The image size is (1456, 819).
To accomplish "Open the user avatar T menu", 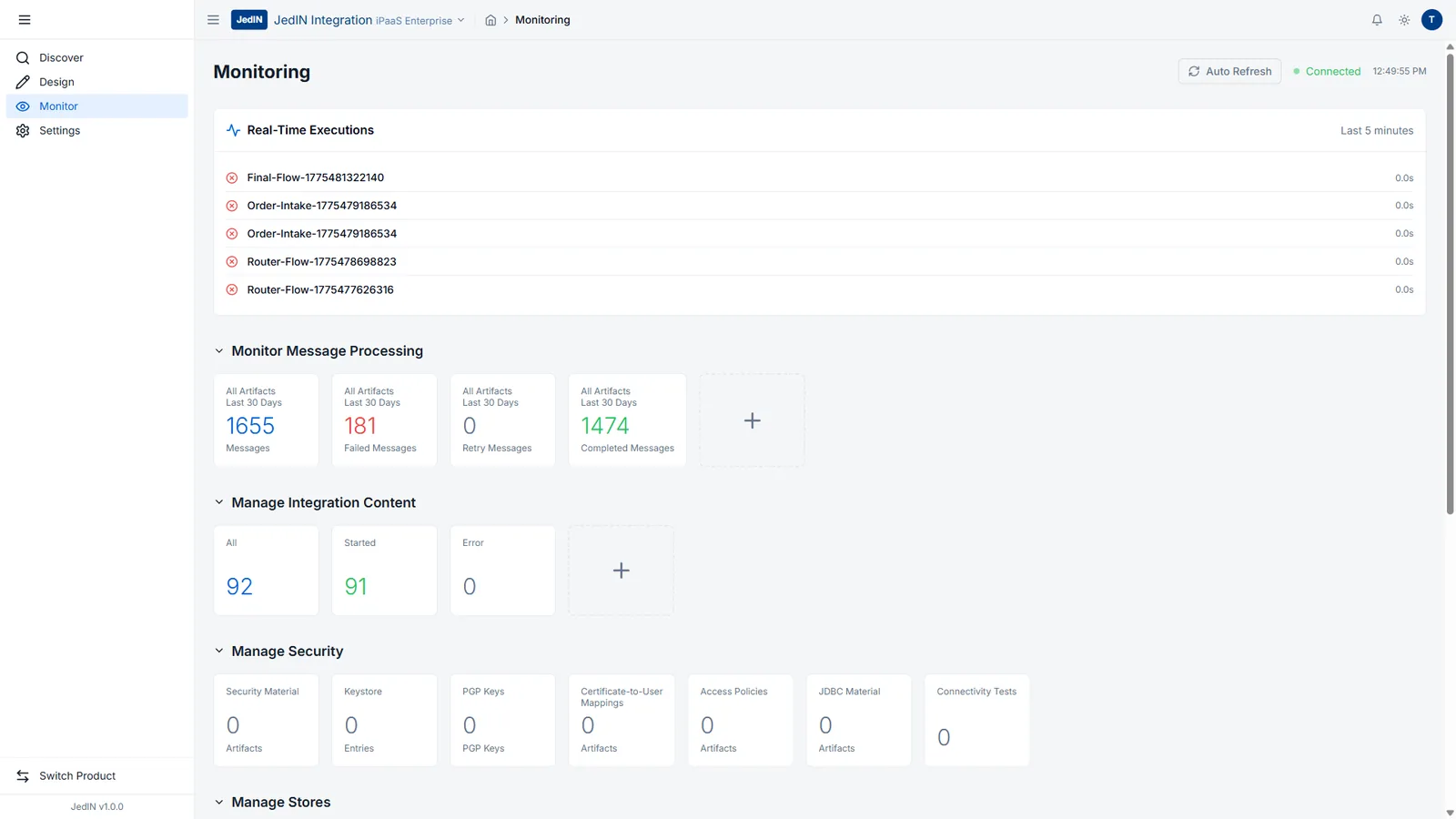I will pos(1431,20).
